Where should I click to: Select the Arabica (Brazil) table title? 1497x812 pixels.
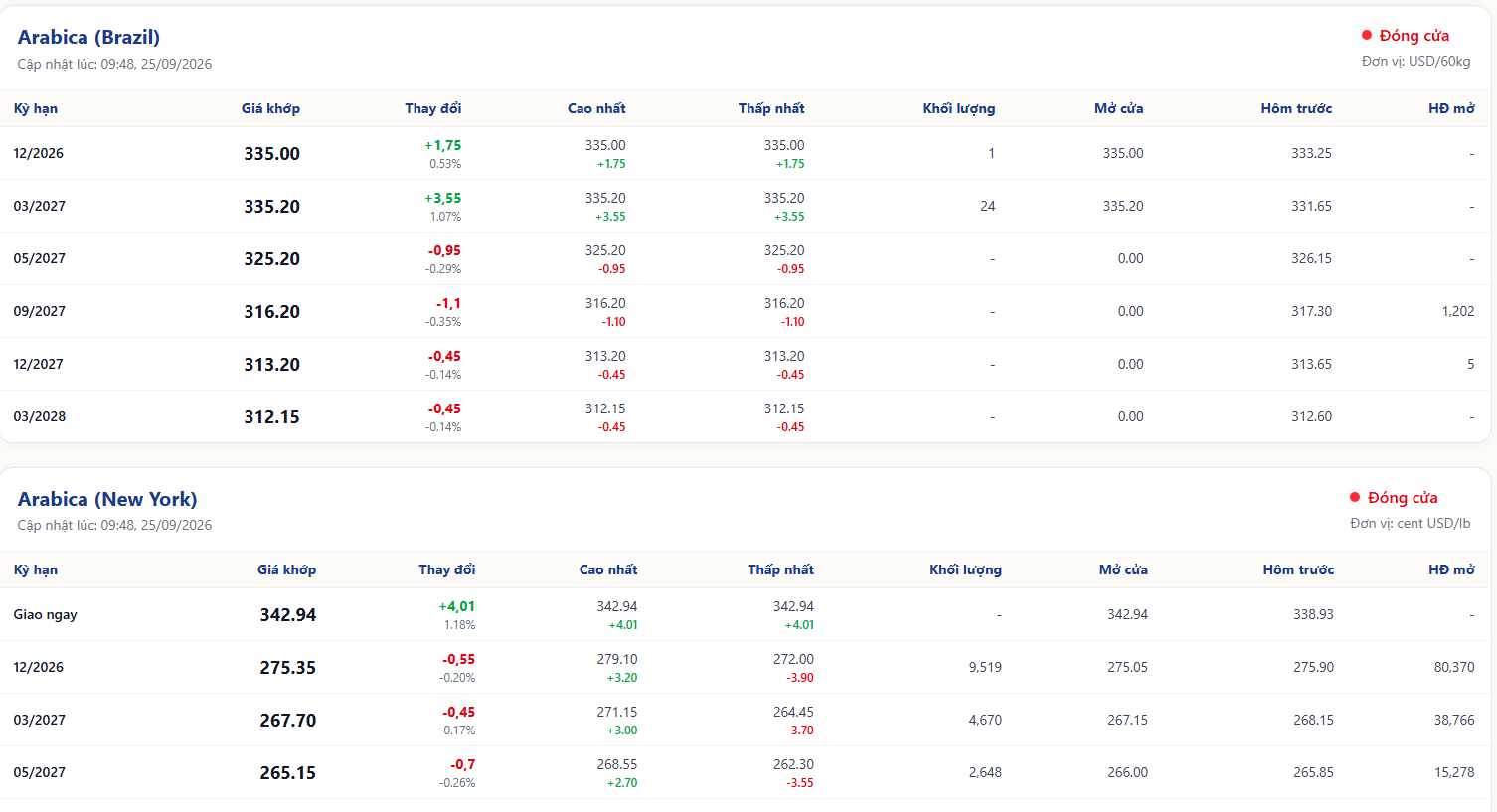point(88,37)
